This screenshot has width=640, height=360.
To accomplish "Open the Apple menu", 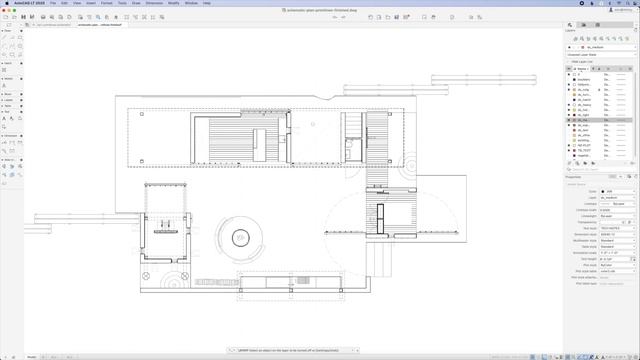I will click(7, 3).
